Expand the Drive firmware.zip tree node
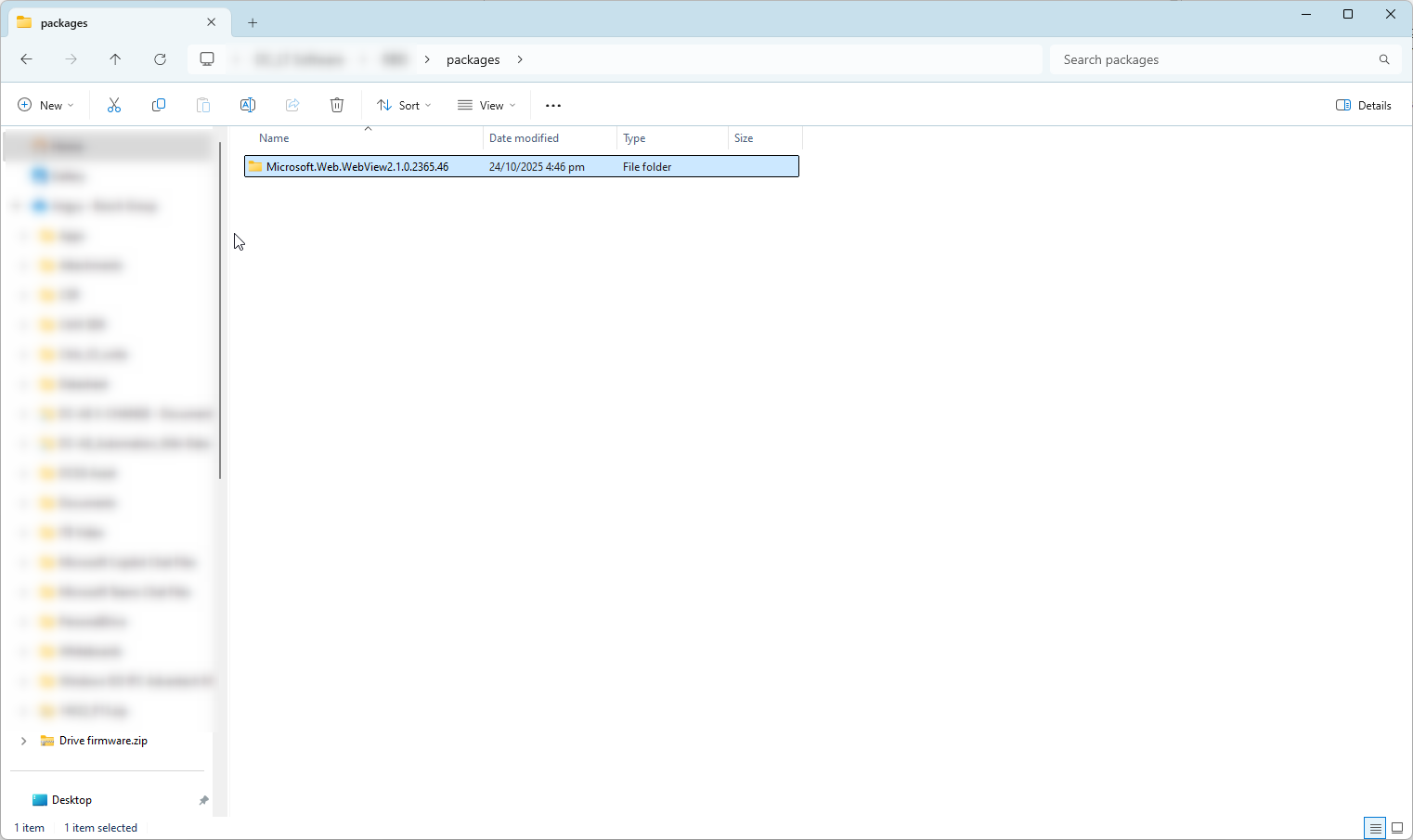This screenshot has width=1413, height=840. pos(24,741)
